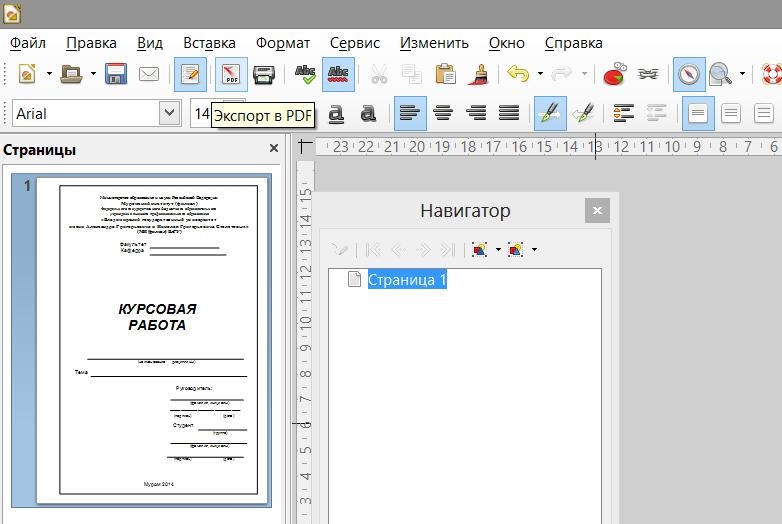
Task: Open the Вставка menu
Action: tap(209, 43)
